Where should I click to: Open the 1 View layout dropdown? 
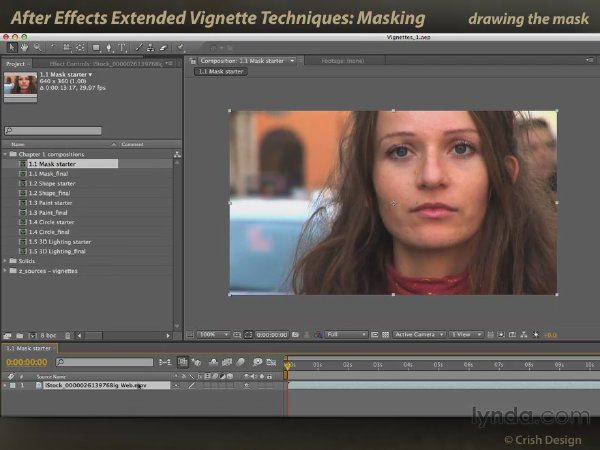point(465,335)
